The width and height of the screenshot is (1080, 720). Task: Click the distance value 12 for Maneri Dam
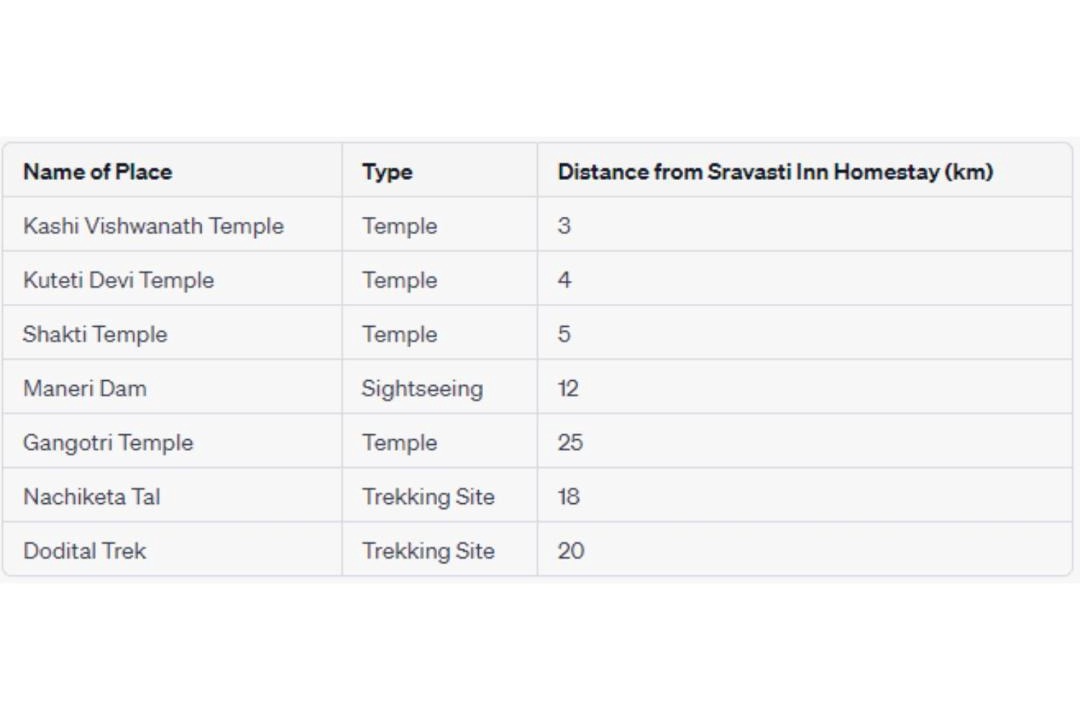(568, 388)
